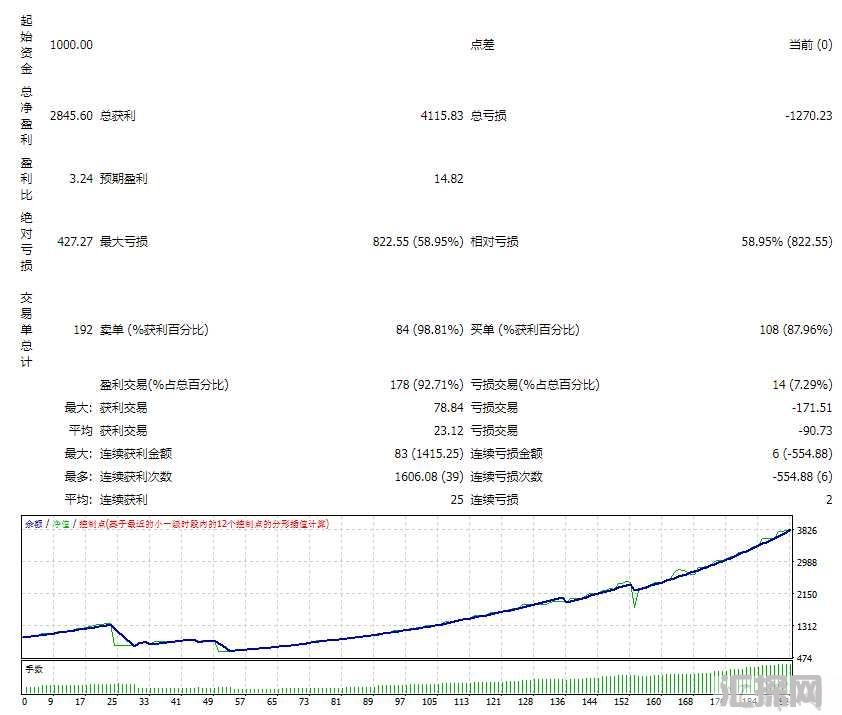This screenshot has height=715, width=842.
Task: Click the 总亏损 value -1270.23
Action: (x=808, y=116)
